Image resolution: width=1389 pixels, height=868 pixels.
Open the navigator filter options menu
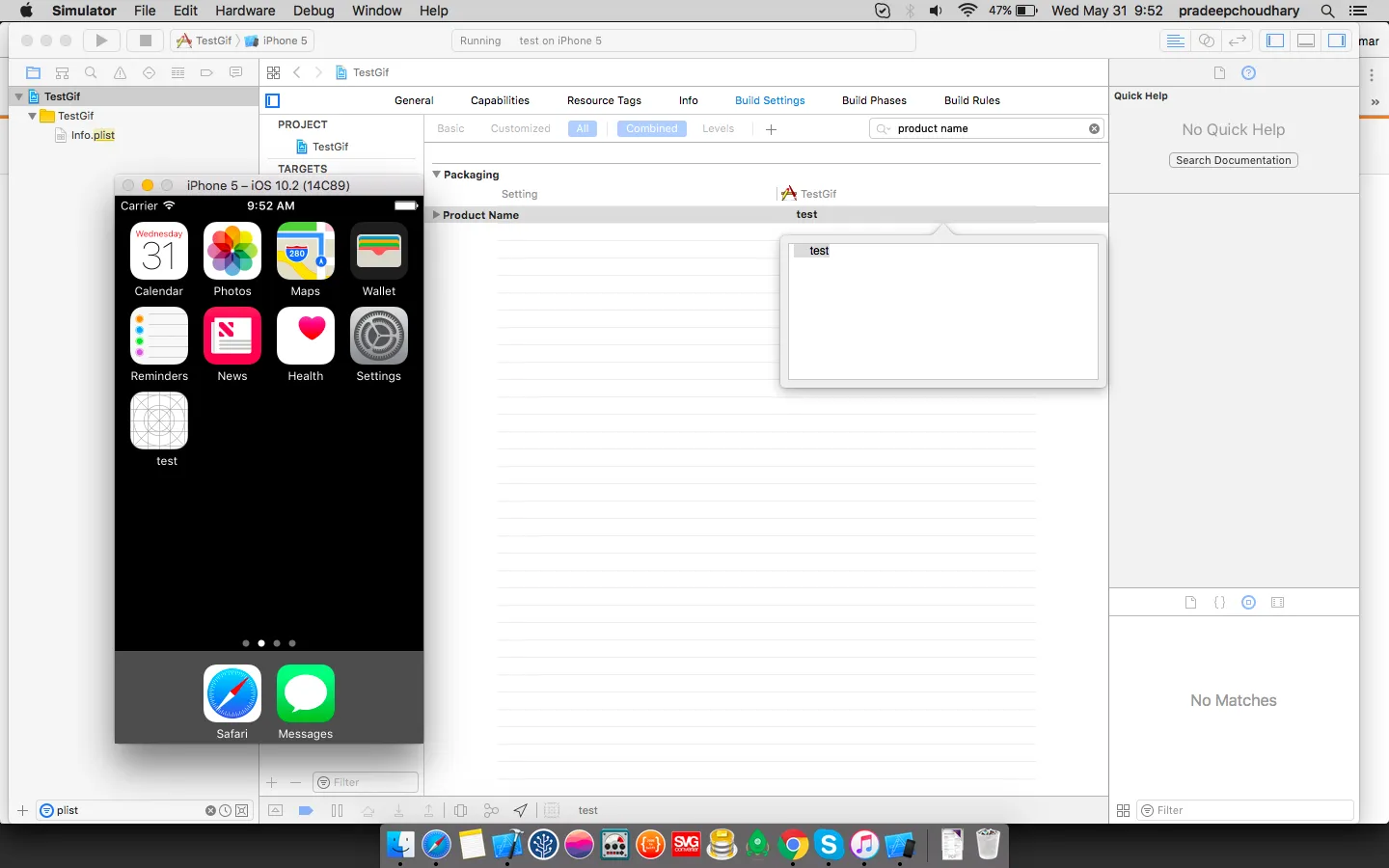point(46,811)
